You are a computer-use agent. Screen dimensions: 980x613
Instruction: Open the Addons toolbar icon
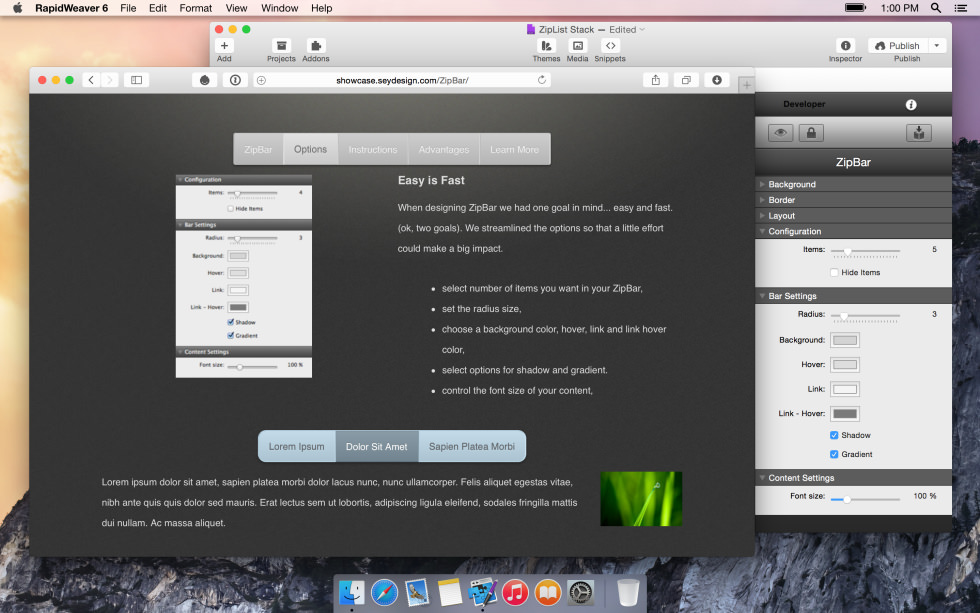click(316, 46)
